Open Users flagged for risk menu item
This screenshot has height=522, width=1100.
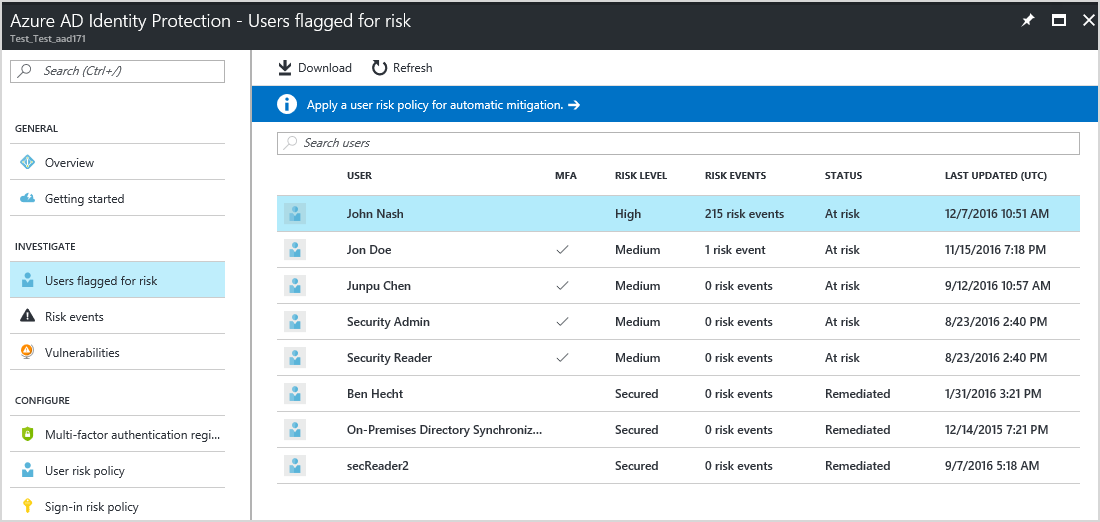tap(101, 281)
